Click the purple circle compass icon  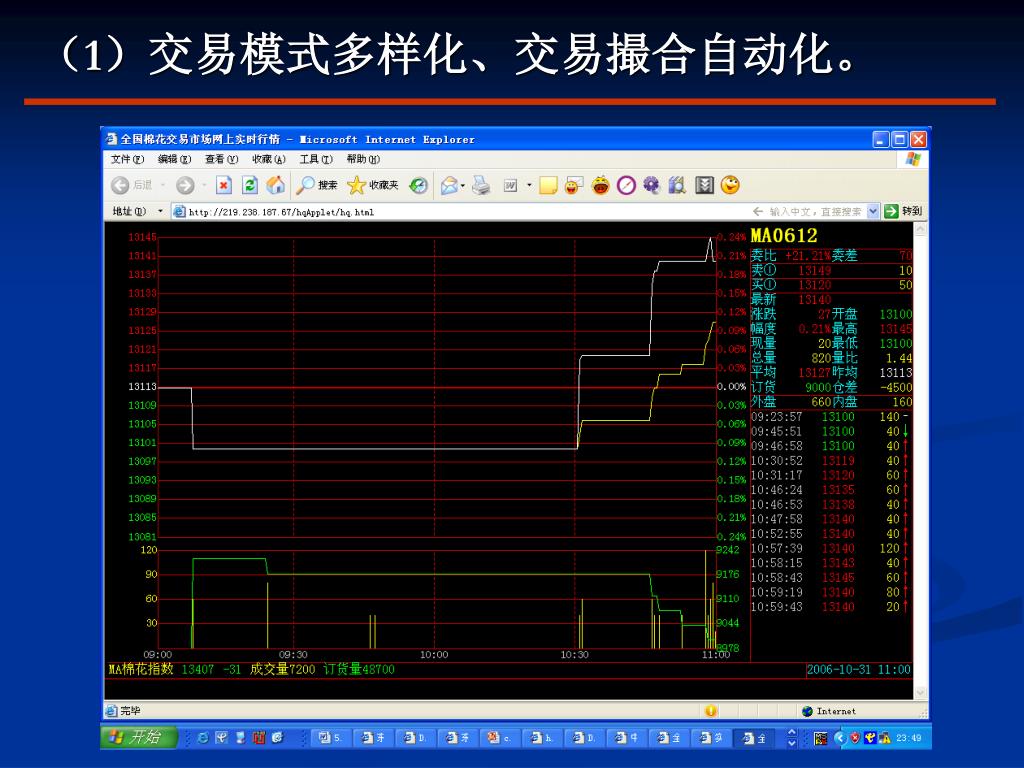click(x=626, y=185)
